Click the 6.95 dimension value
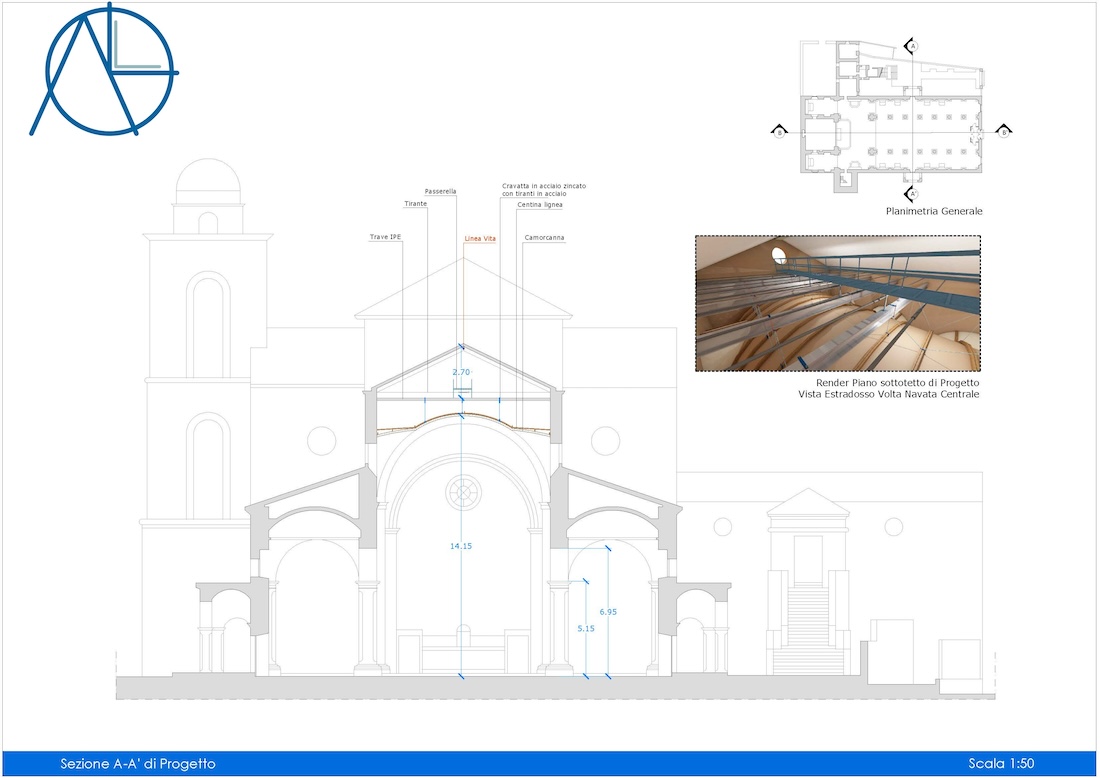The width and height of the screenshot is (1100, 778). (608, 611)
